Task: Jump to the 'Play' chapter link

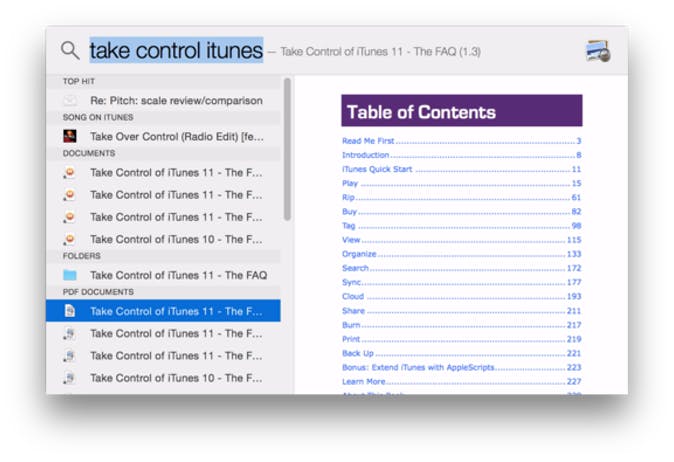Action: pos(461,184)
